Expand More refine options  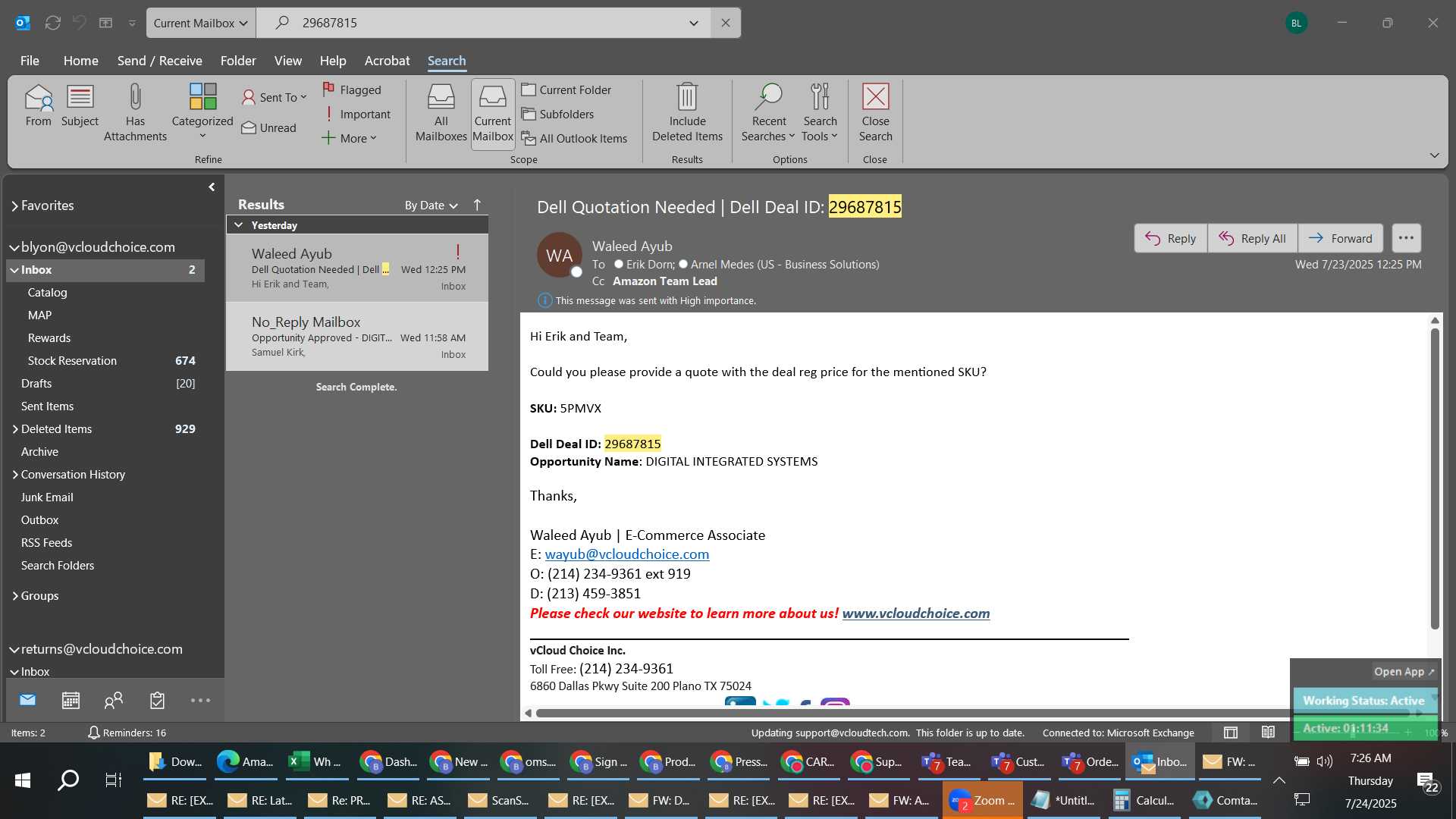349,138
